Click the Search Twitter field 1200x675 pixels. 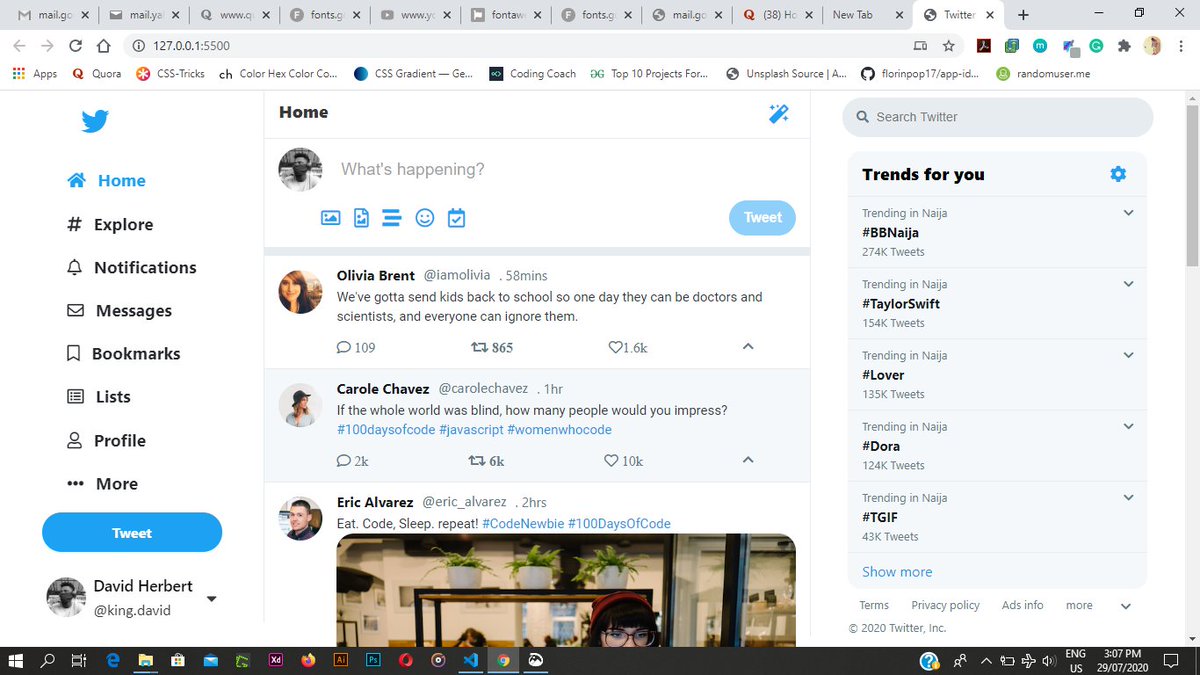tap(998, 117)
